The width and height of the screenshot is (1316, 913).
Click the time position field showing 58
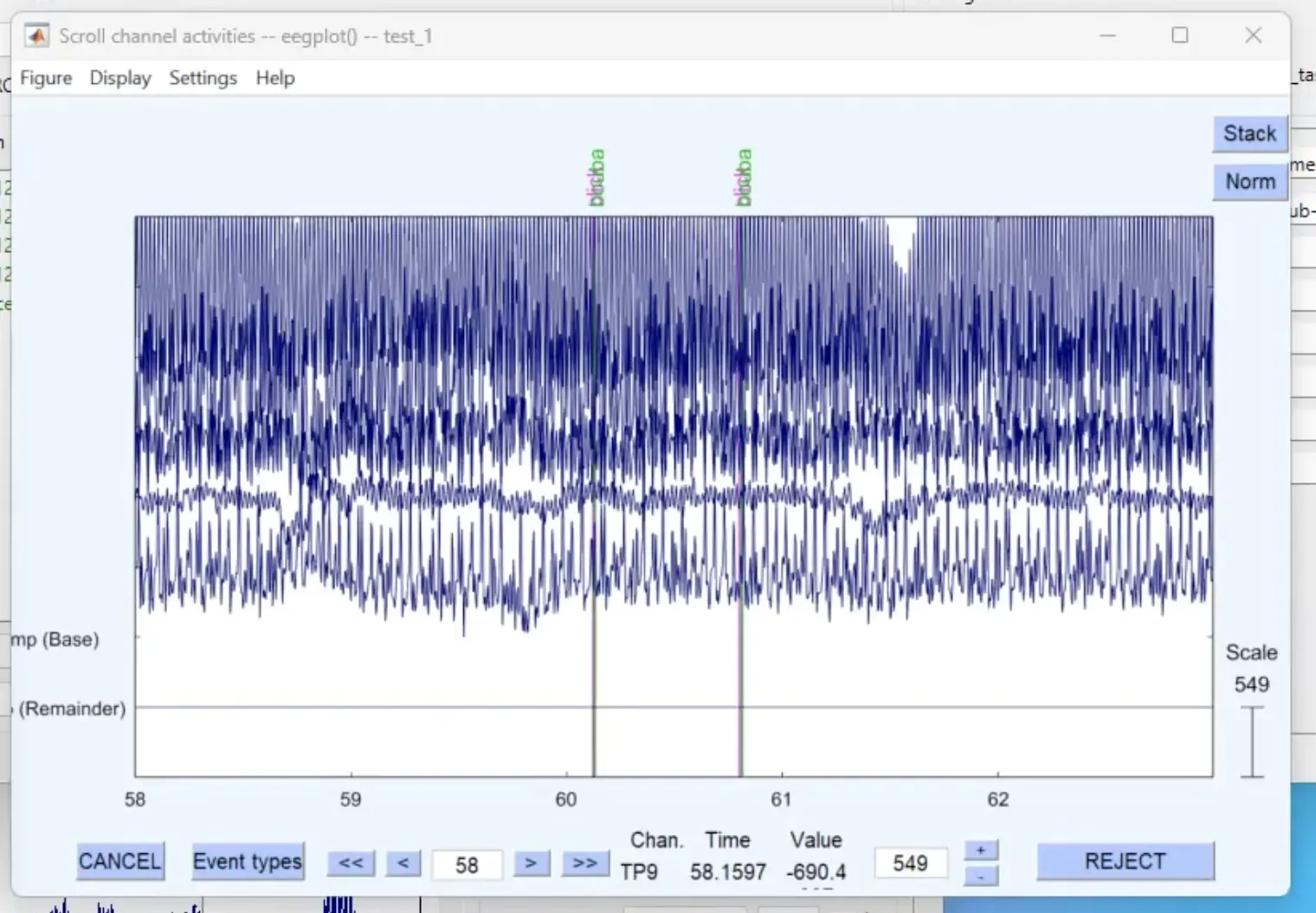click(467, 864)
